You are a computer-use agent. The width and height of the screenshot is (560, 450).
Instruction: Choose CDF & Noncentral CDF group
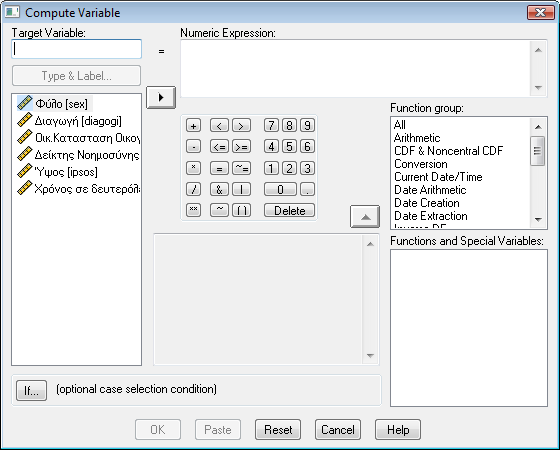(x=448, y=151)
